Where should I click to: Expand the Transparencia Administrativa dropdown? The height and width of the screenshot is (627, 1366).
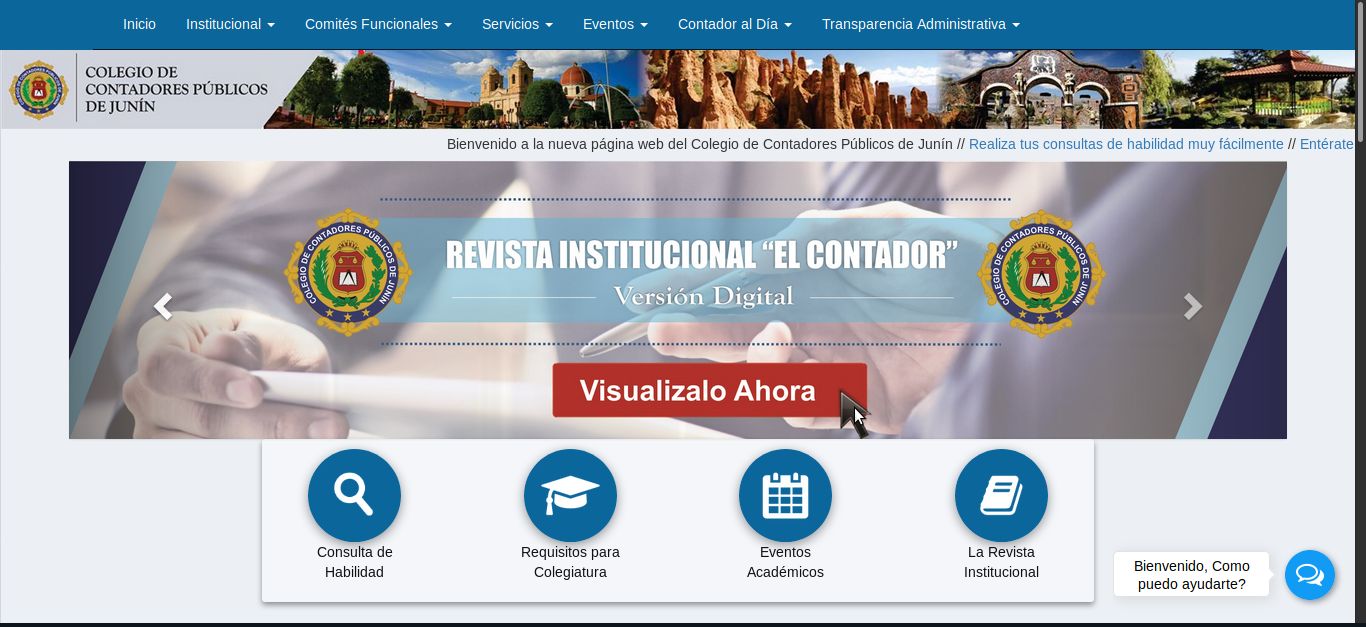pos(920,24)
